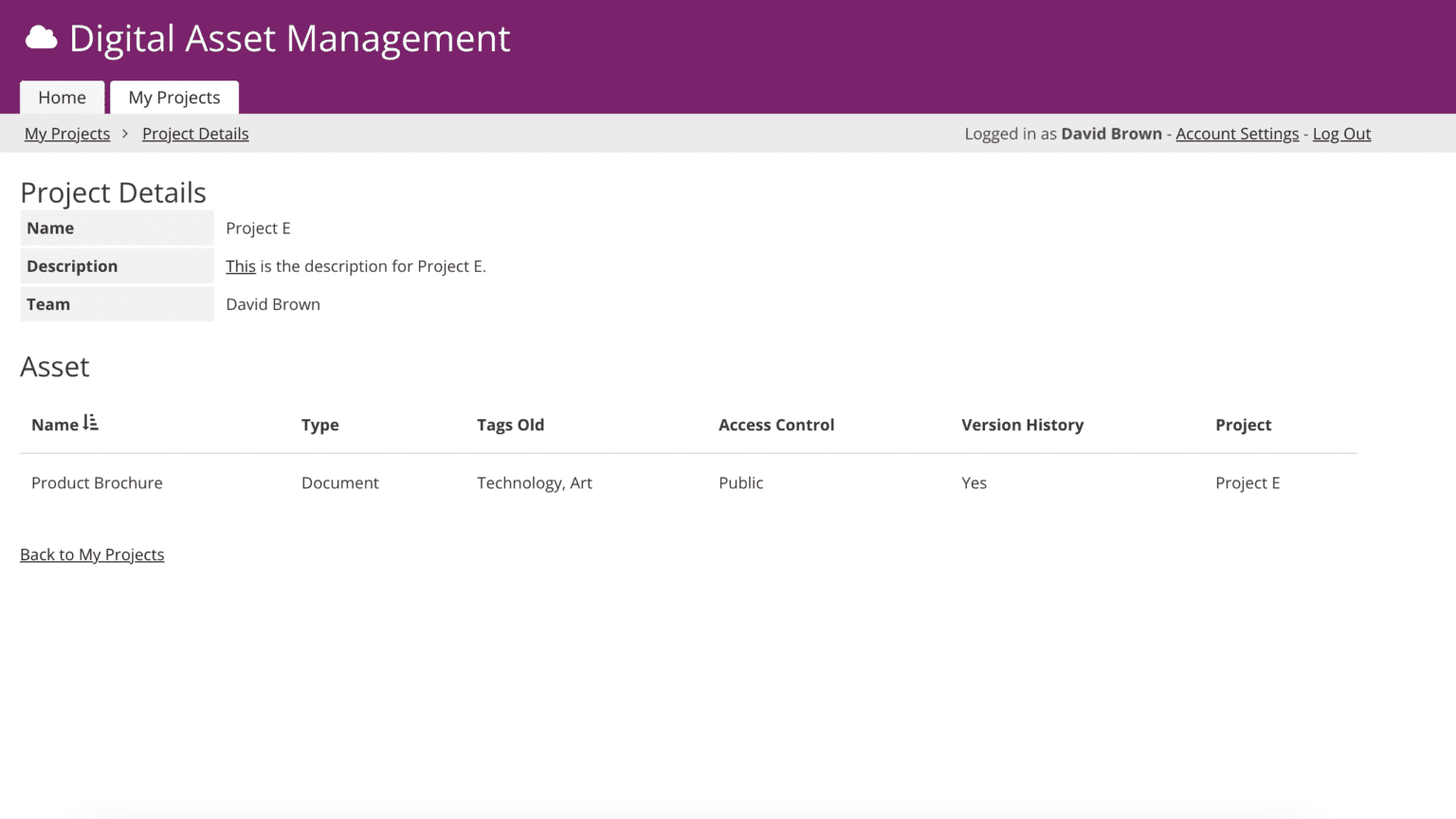Click the Project Details breadcrumb link
The width and height of the screenshot is (1456, 819).
[x=194, y=133]
